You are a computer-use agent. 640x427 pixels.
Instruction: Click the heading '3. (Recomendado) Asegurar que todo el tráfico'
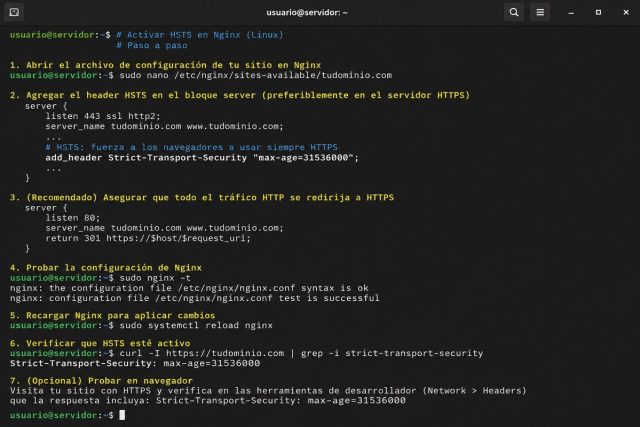pos(202,198)
